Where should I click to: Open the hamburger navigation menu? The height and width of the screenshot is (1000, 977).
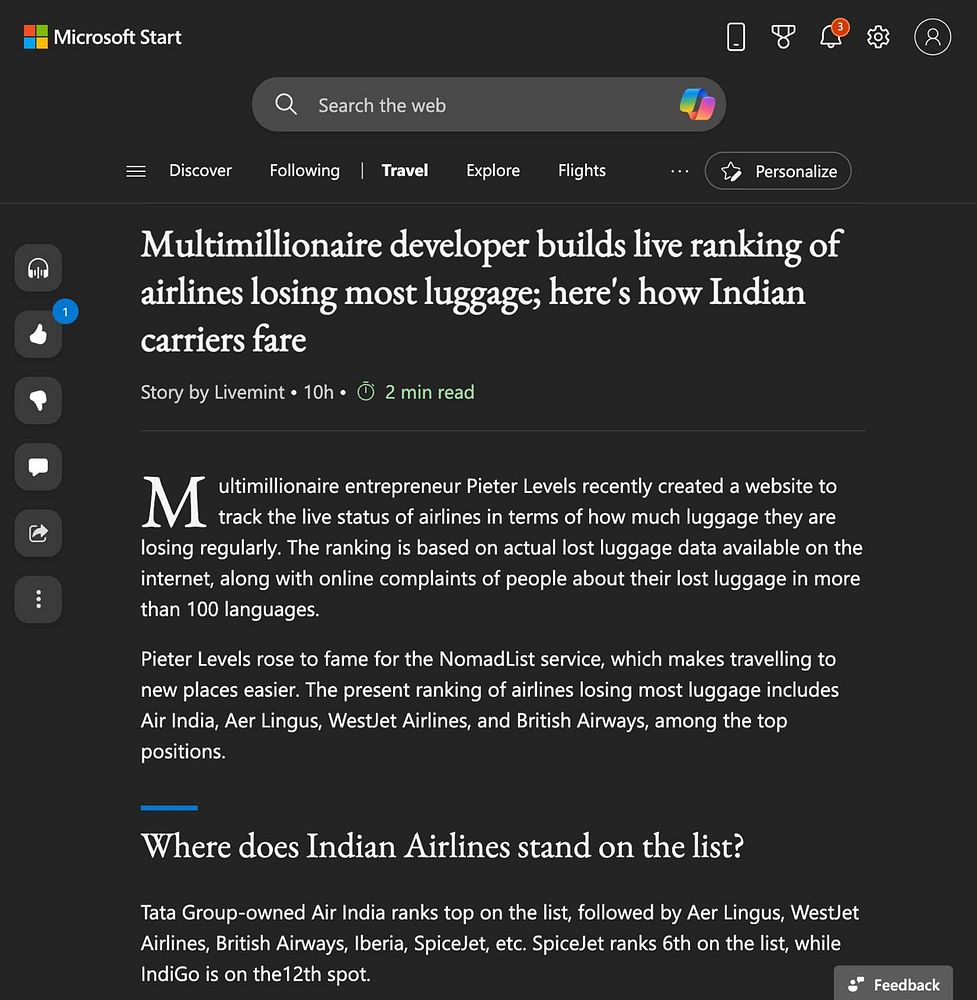coord(136,171)
